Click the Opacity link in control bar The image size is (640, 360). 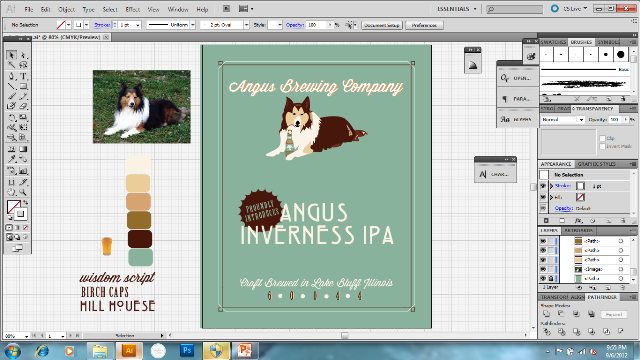pos(295,25)
